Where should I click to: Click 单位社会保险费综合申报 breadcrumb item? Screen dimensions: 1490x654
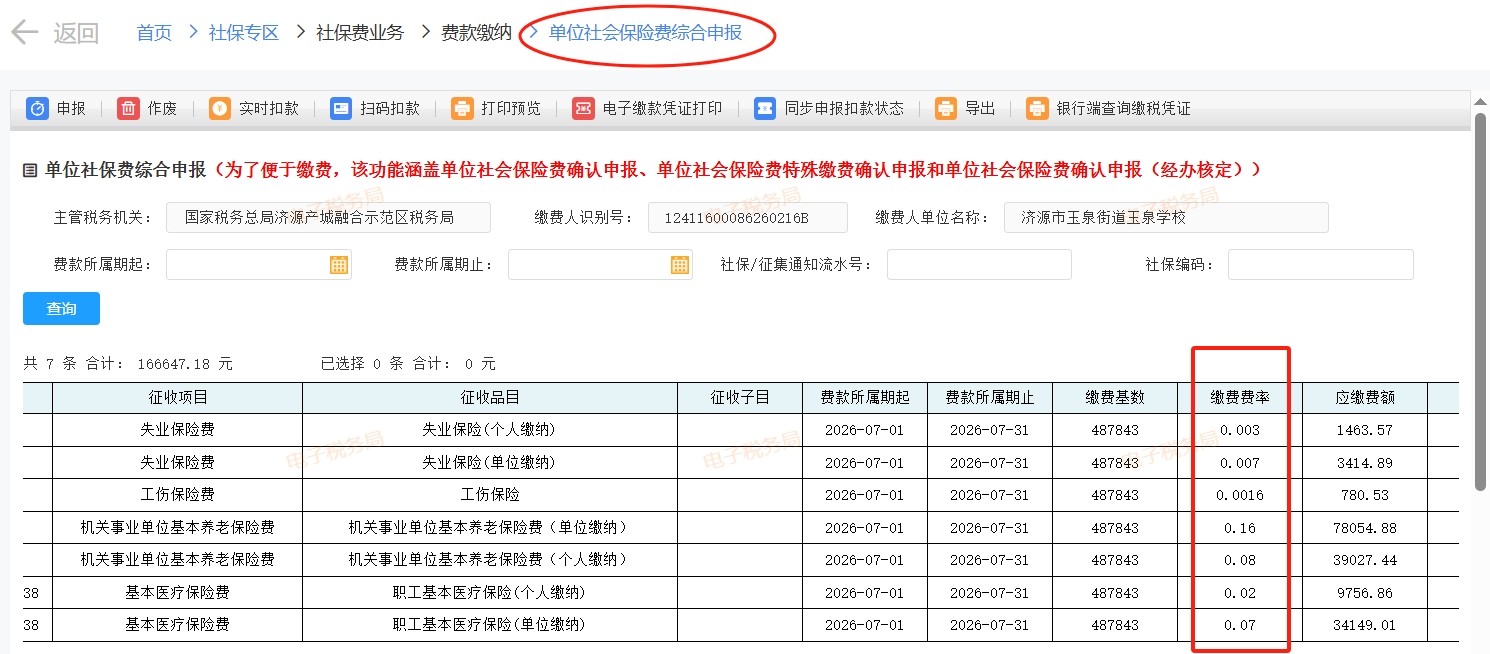(x=646, y=33)
